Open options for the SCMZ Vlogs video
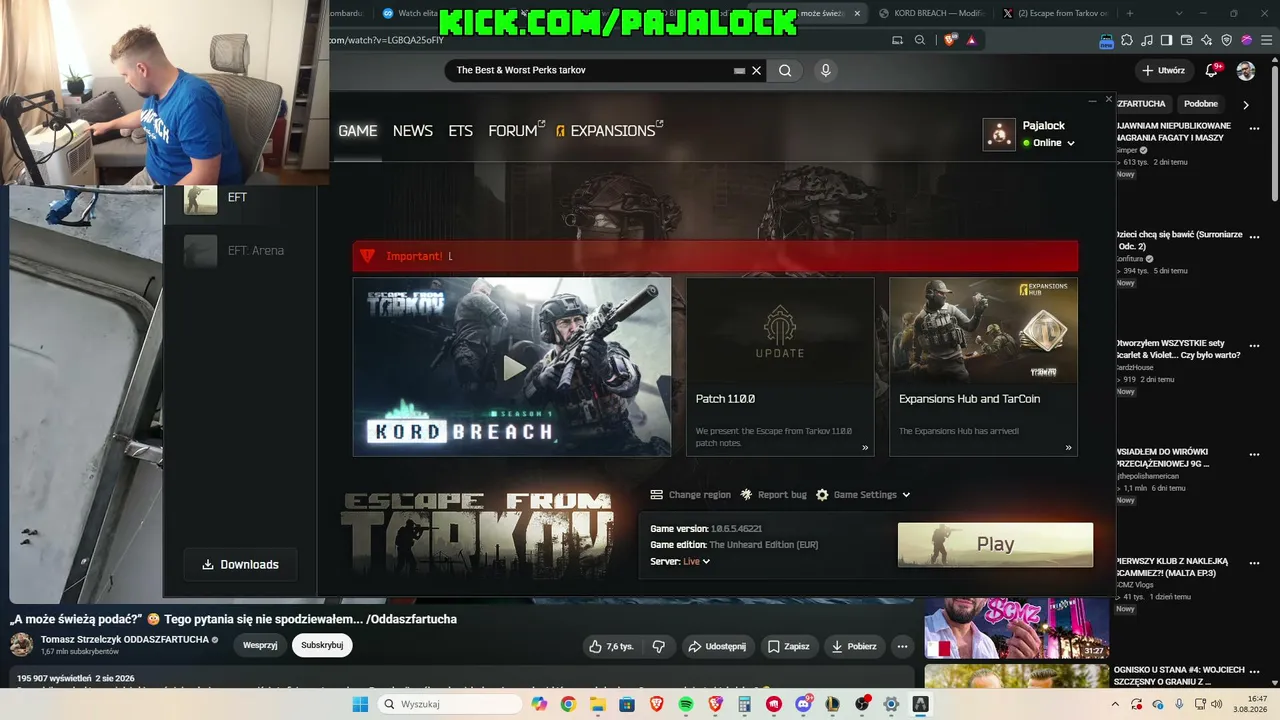Image resolution: width=1280 pixels, height=720 pixels. (x=1254, y=563)
